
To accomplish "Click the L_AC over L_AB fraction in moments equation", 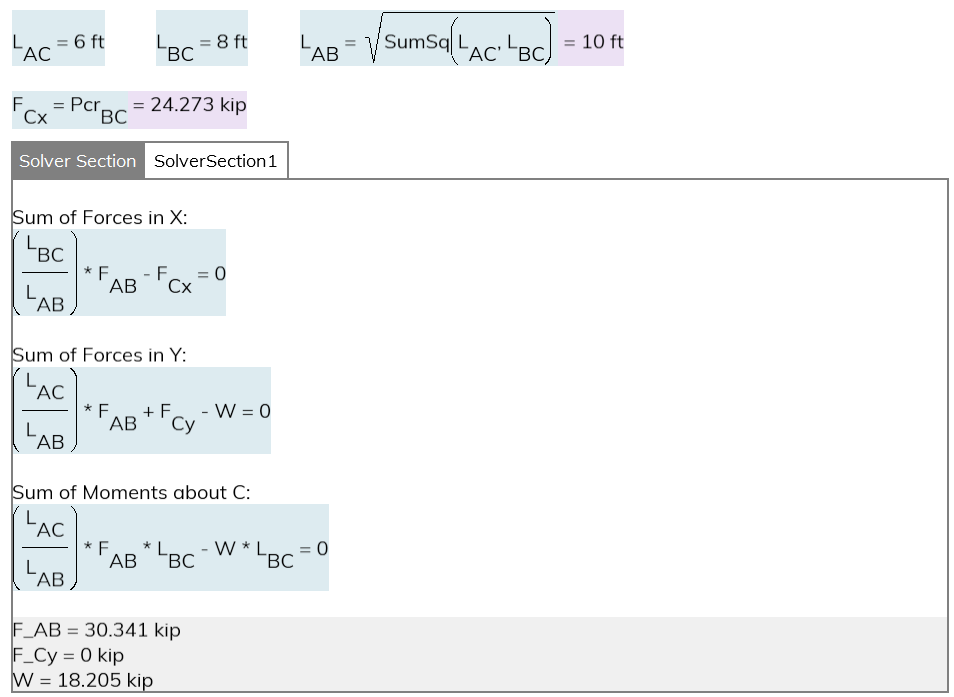I will coord(44,549).
